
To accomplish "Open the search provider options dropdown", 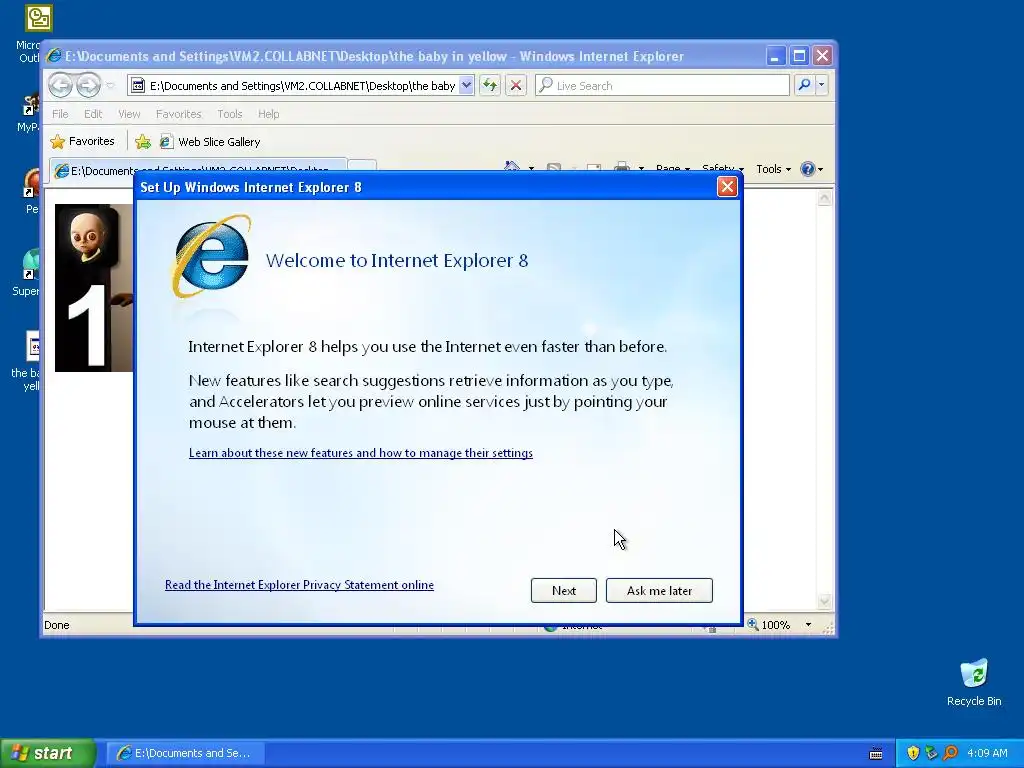I will [x=822, y=85].
